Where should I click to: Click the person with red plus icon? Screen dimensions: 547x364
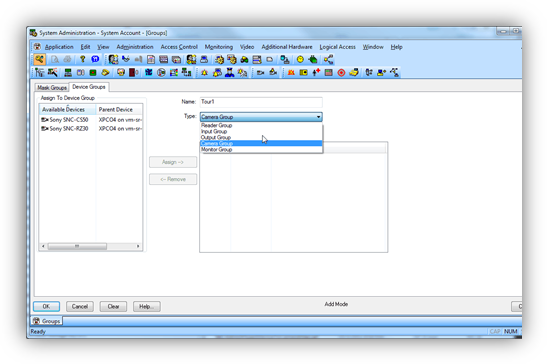(316, 73)
